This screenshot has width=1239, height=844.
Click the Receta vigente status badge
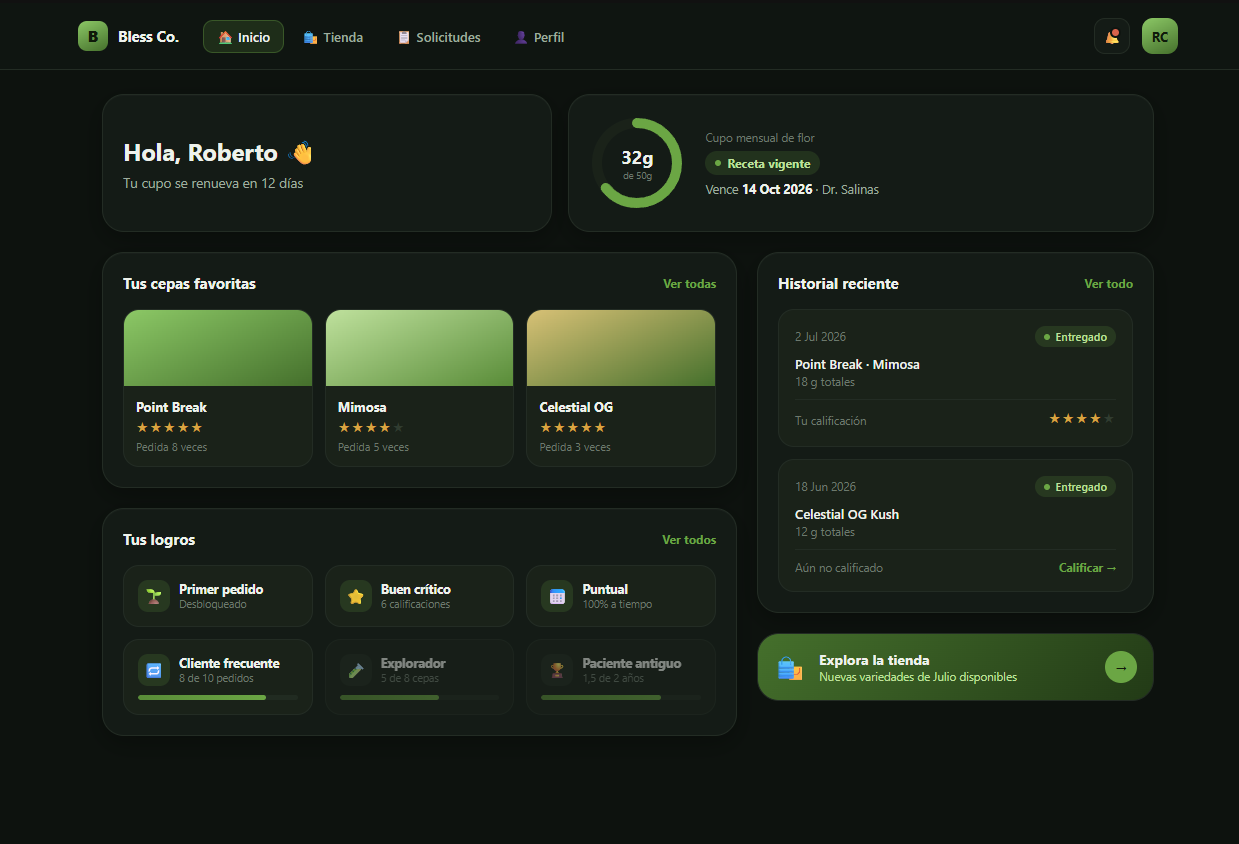tap(762, 163)
